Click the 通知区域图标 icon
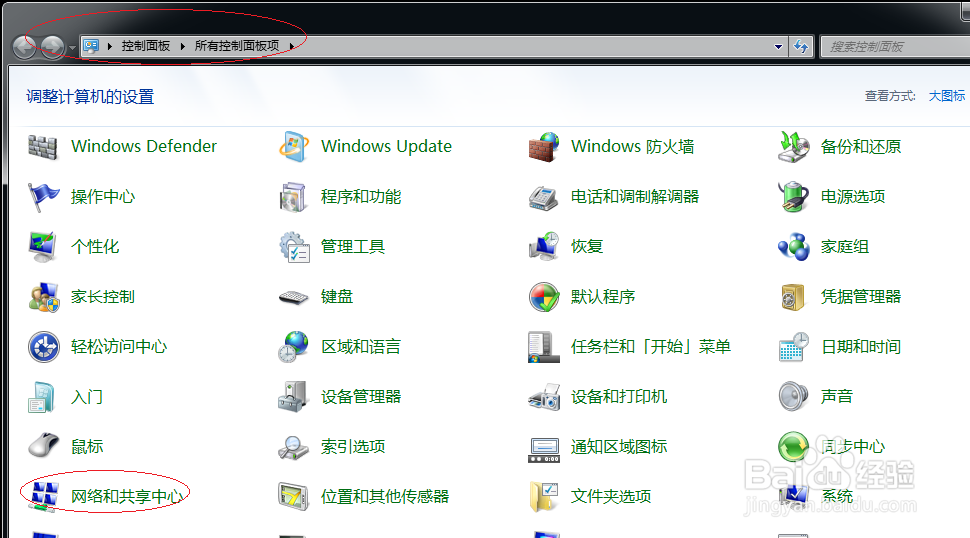 pos(544,450)
